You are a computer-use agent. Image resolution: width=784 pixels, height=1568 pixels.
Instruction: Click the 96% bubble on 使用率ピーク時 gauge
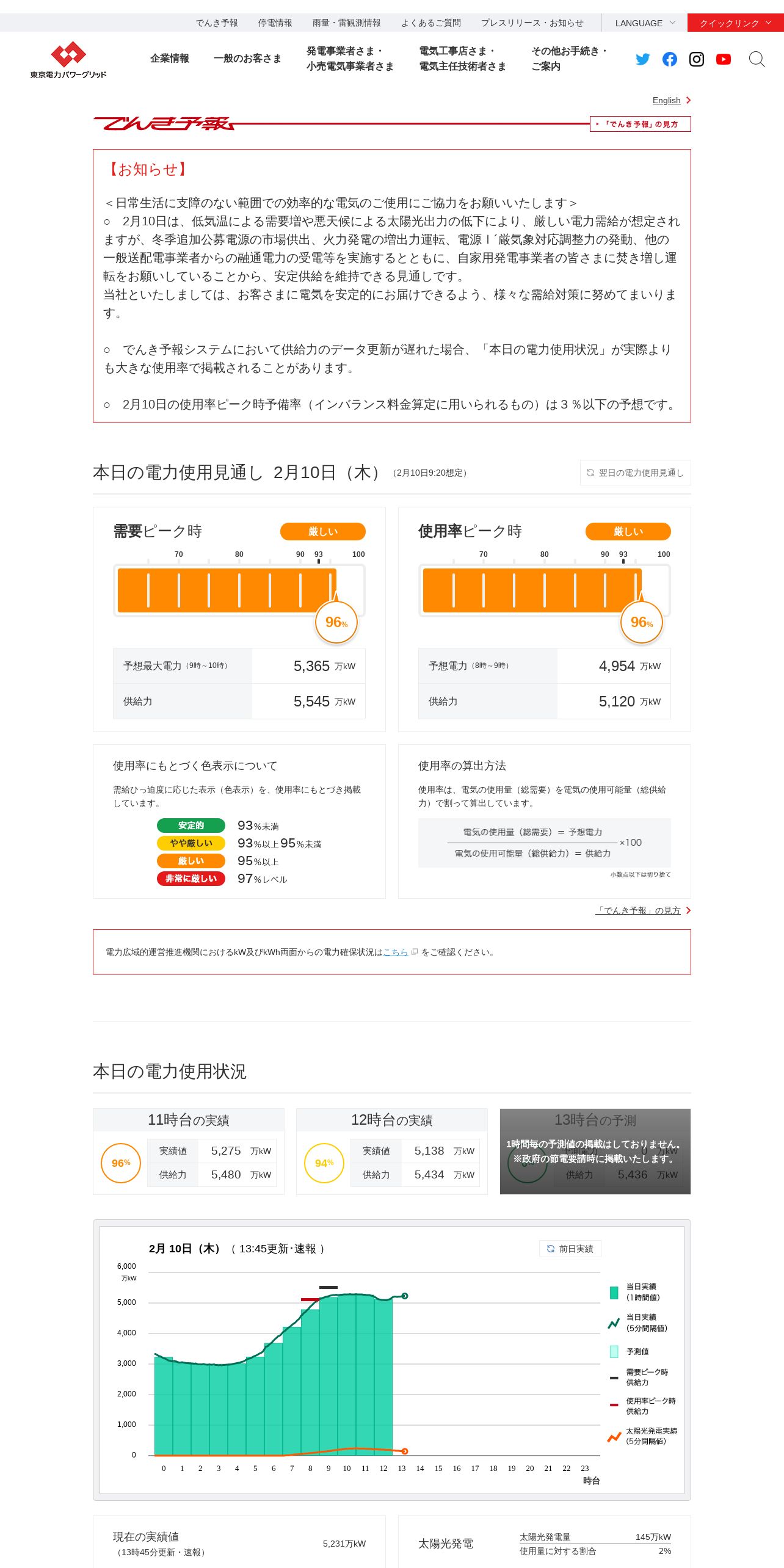[642, 622]
